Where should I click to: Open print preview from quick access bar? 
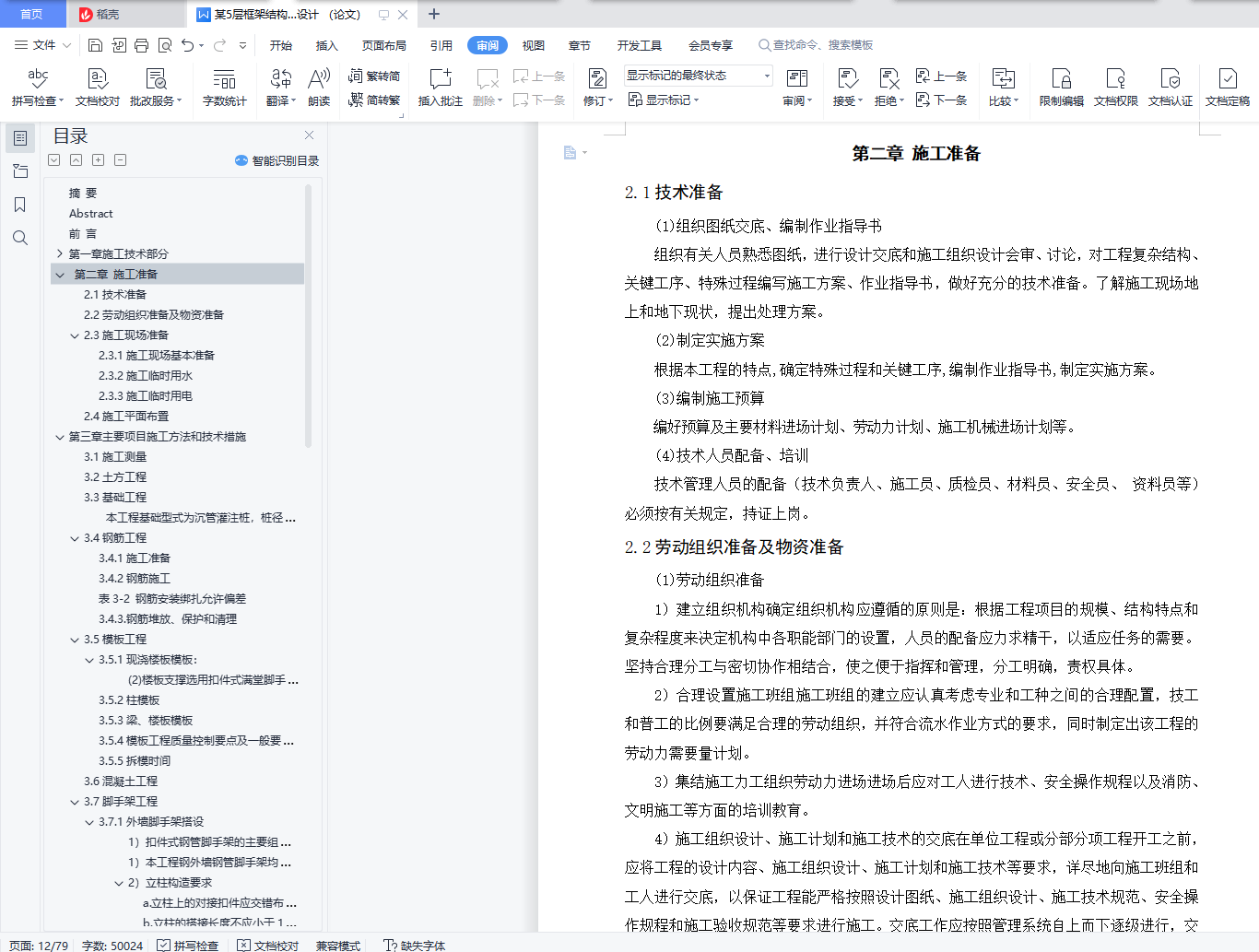click(165, 45)
